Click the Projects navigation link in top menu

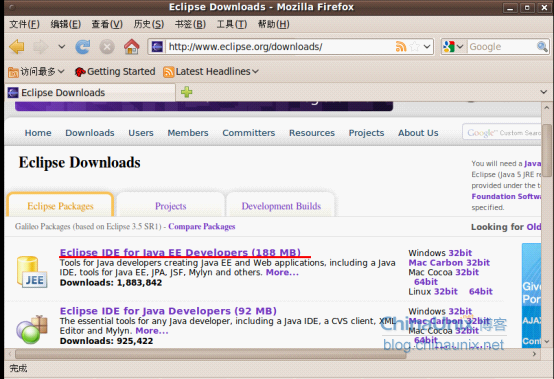(366, 133)
